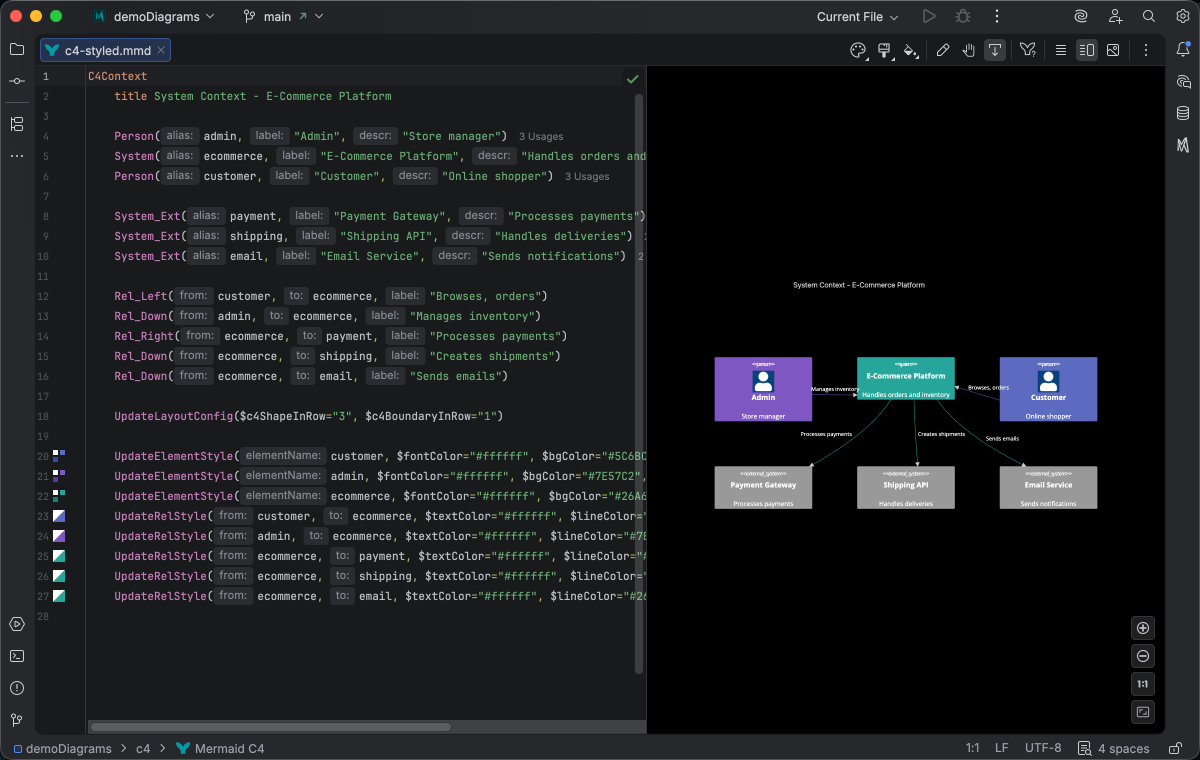Image resolution: width=1200 pixels, height=760 pixels.
Task: Click the Mermaid help icon with question mark
Action: coord(1027,50)
